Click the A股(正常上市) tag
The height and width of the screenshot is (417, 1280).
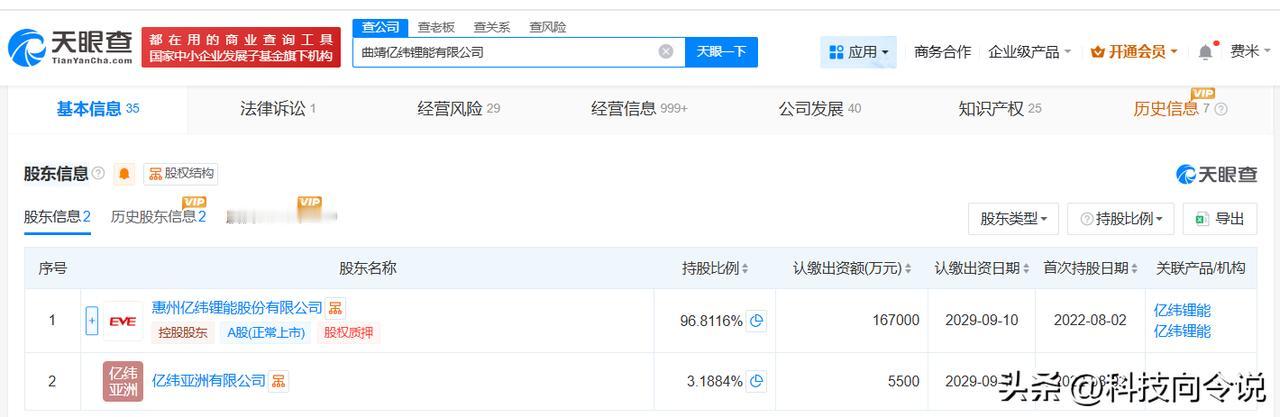pos(265,333)
